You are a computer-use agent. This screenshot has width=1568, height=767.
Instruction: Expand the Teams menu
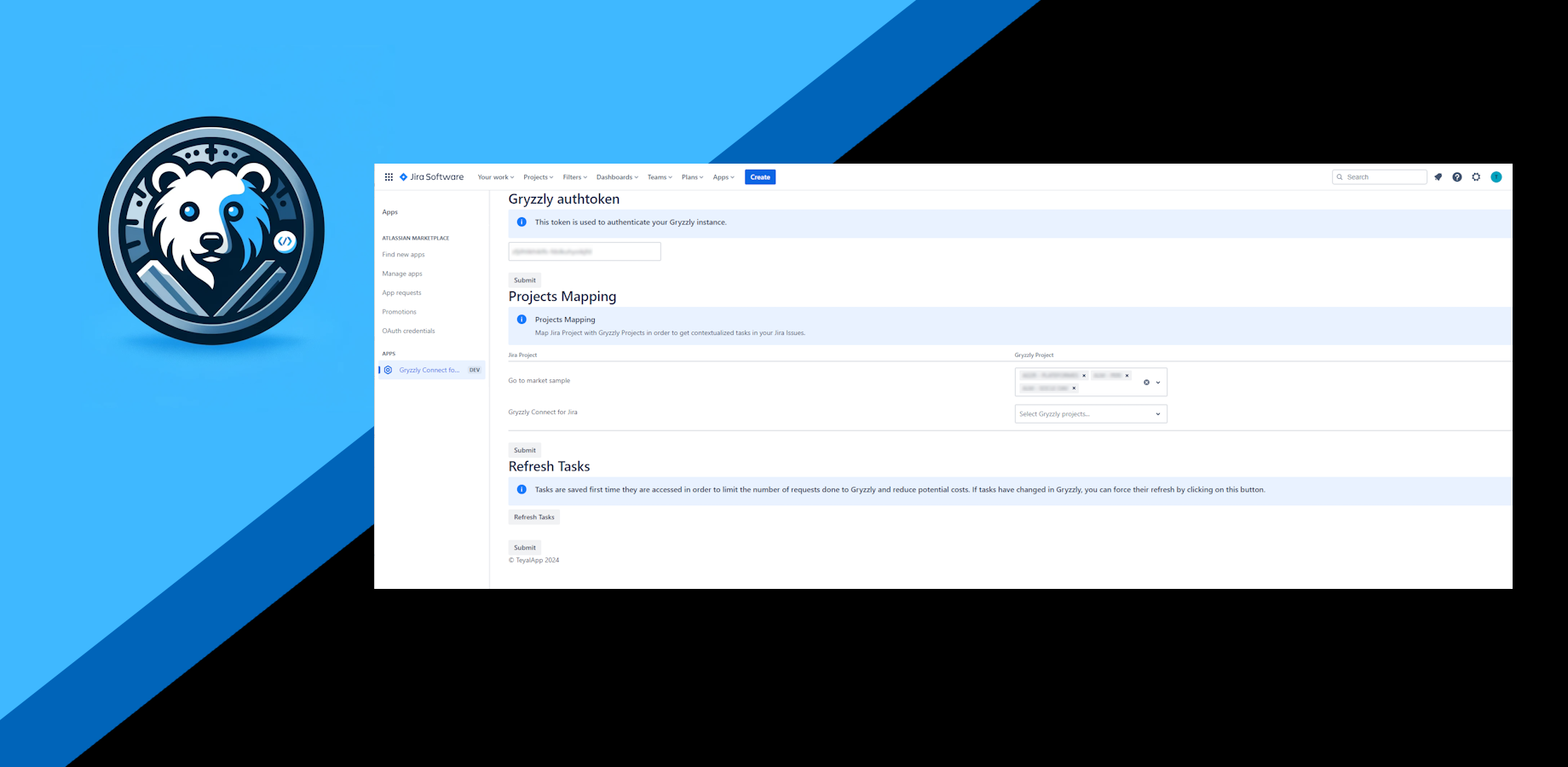tap(660, 177)
